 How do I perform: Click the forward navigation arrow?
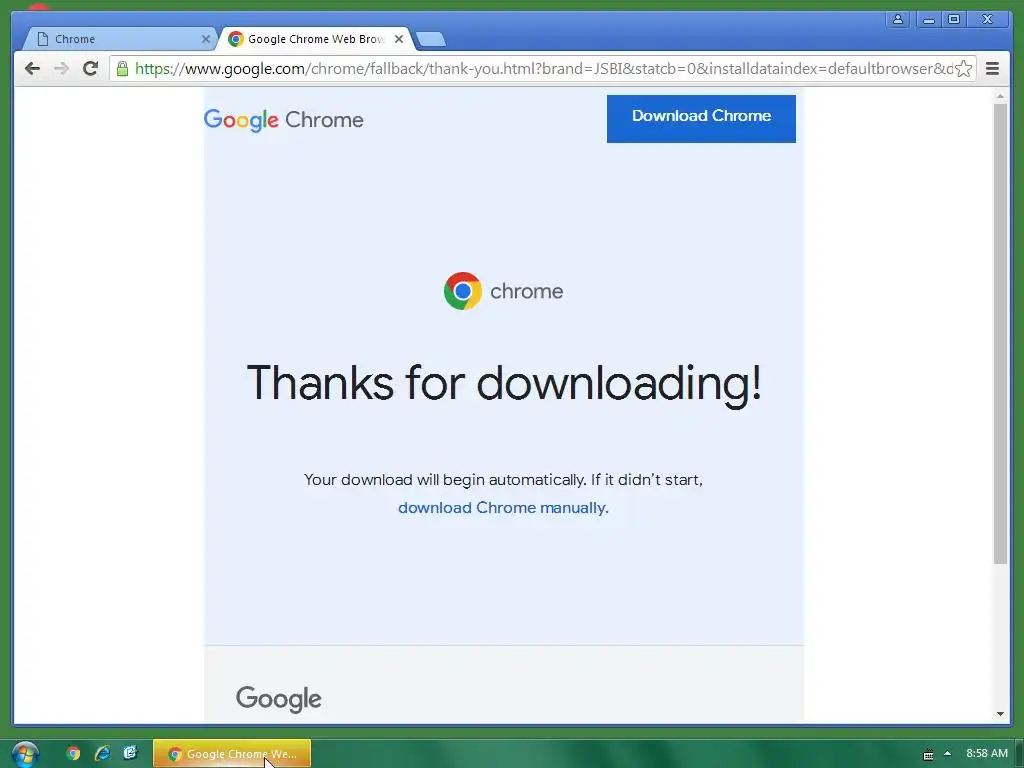pyautogui.click(x=61, y=69)
